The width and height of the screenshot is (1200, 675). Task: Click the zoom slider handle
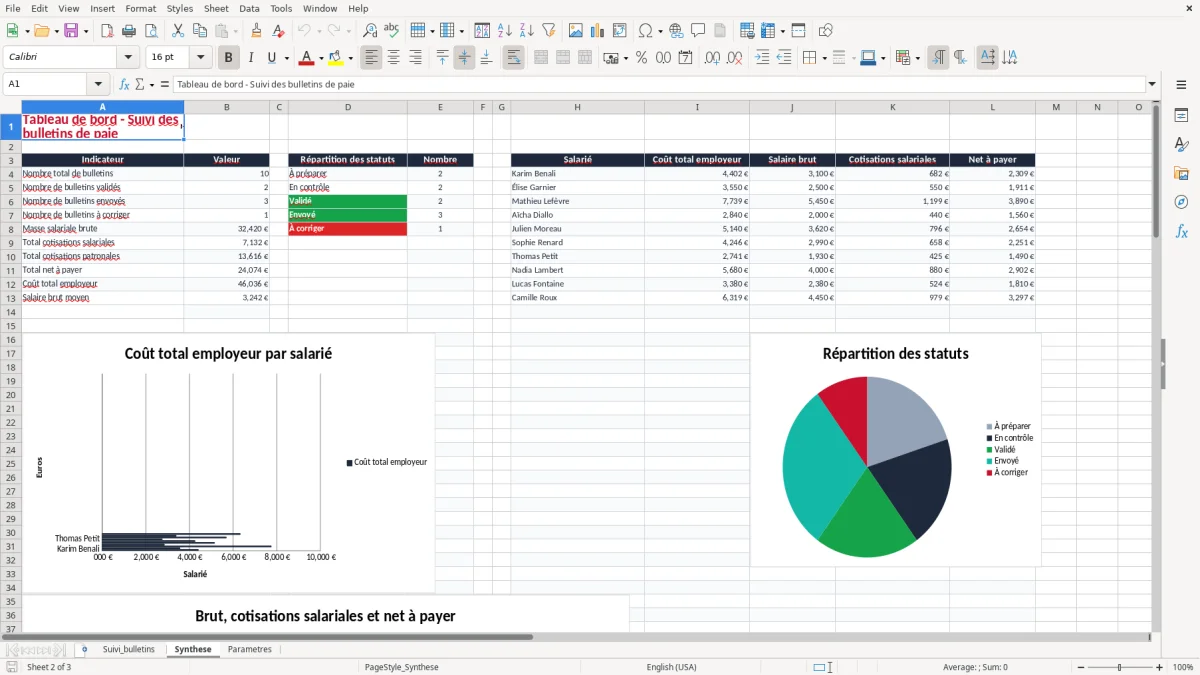click(x=1120, y=667)
